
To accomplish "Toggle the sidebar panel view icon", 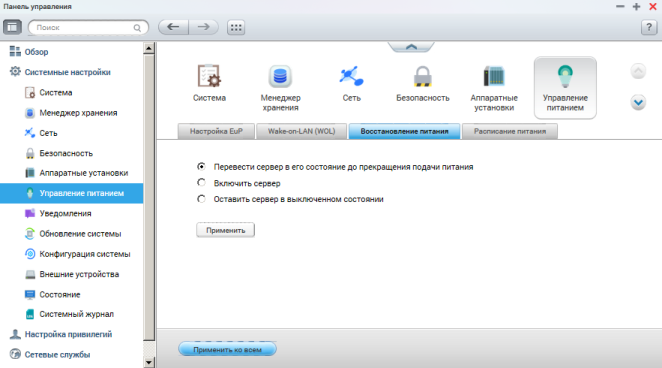I will click(12, 27).
